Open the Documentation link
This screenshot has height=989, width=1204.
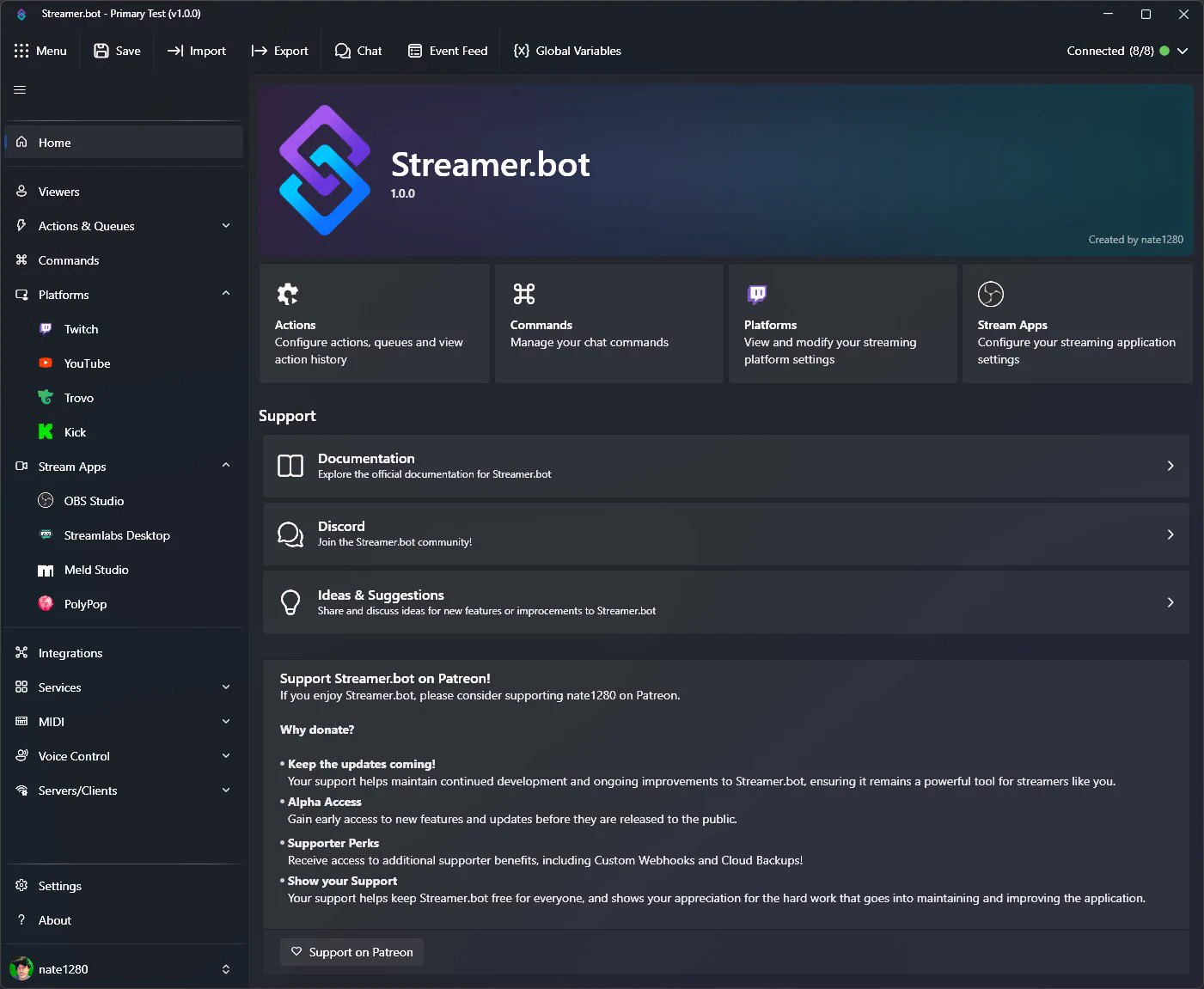tap(726, 466)
